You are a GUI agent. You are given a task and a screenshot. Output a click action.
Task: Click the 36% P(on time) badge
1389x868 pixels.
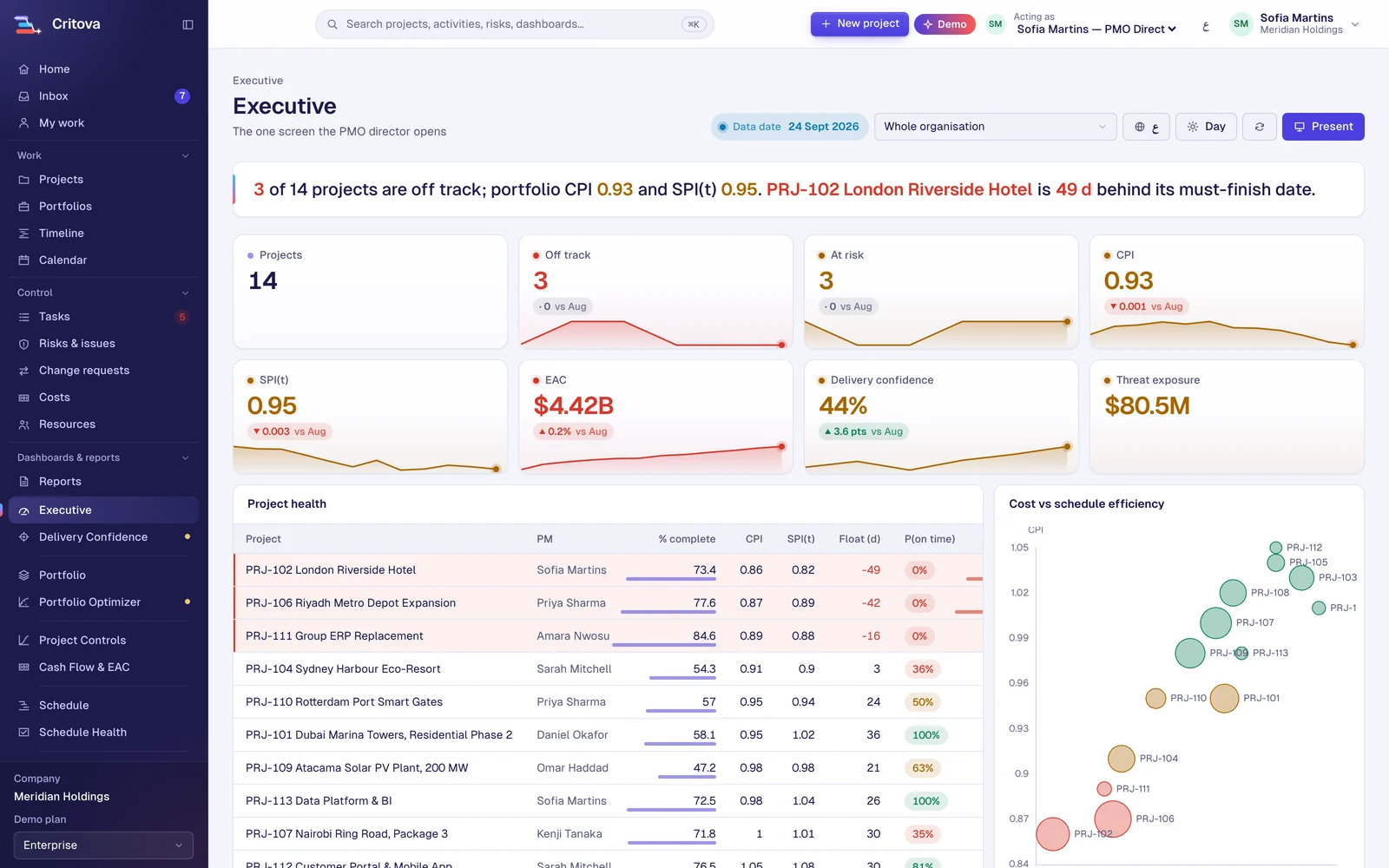click(x=923, y=669)
